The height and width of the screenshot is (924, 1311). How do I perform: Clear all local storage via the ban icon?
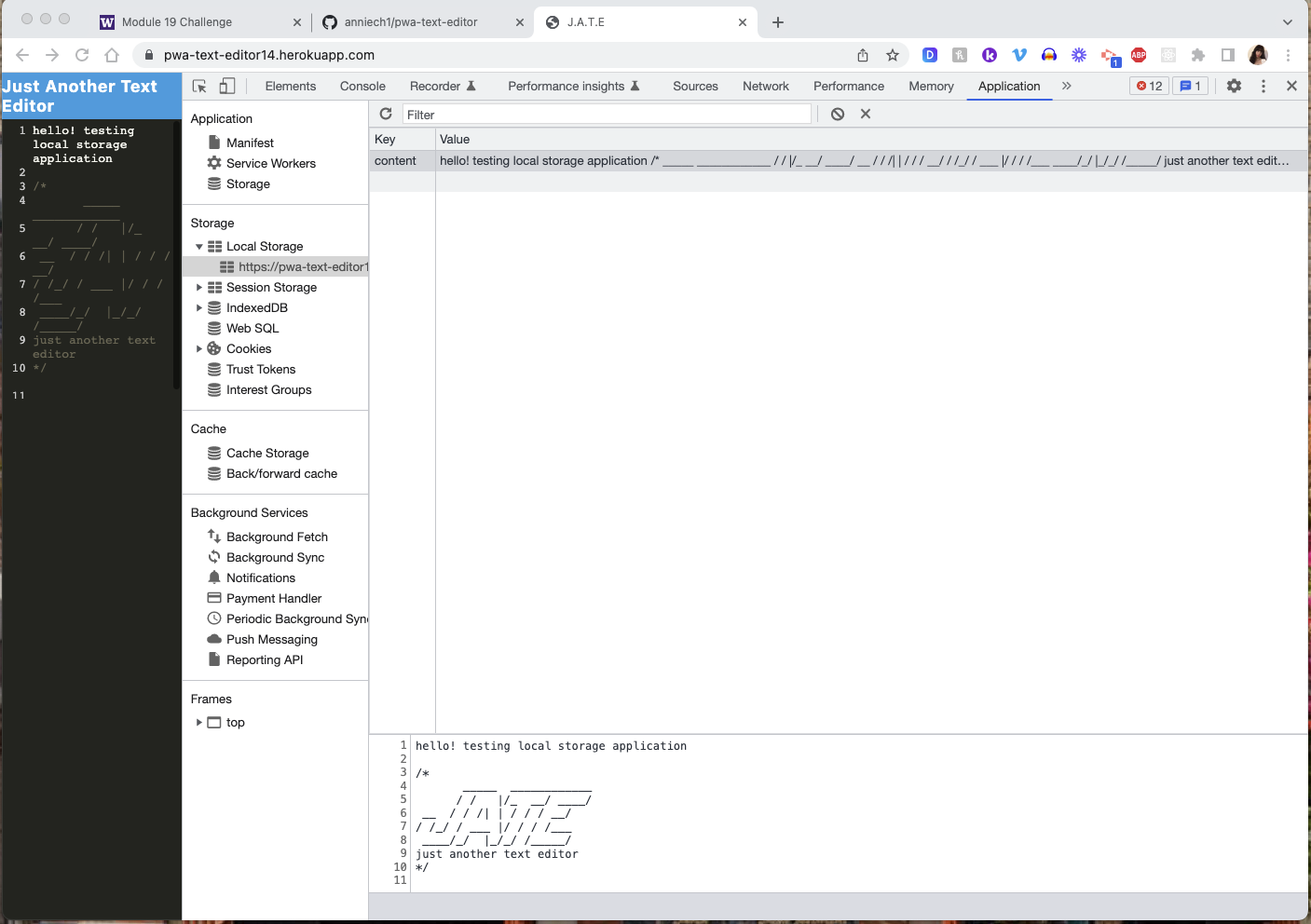(837, 114)
